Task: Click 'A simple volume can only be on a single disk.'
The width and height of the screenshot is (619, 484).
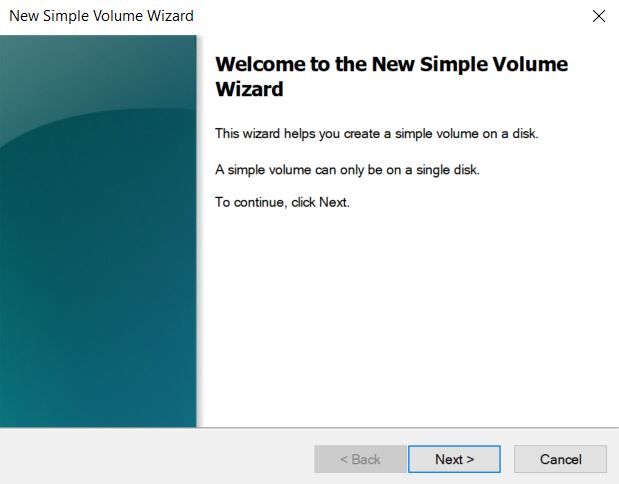Action: (347, 170)
